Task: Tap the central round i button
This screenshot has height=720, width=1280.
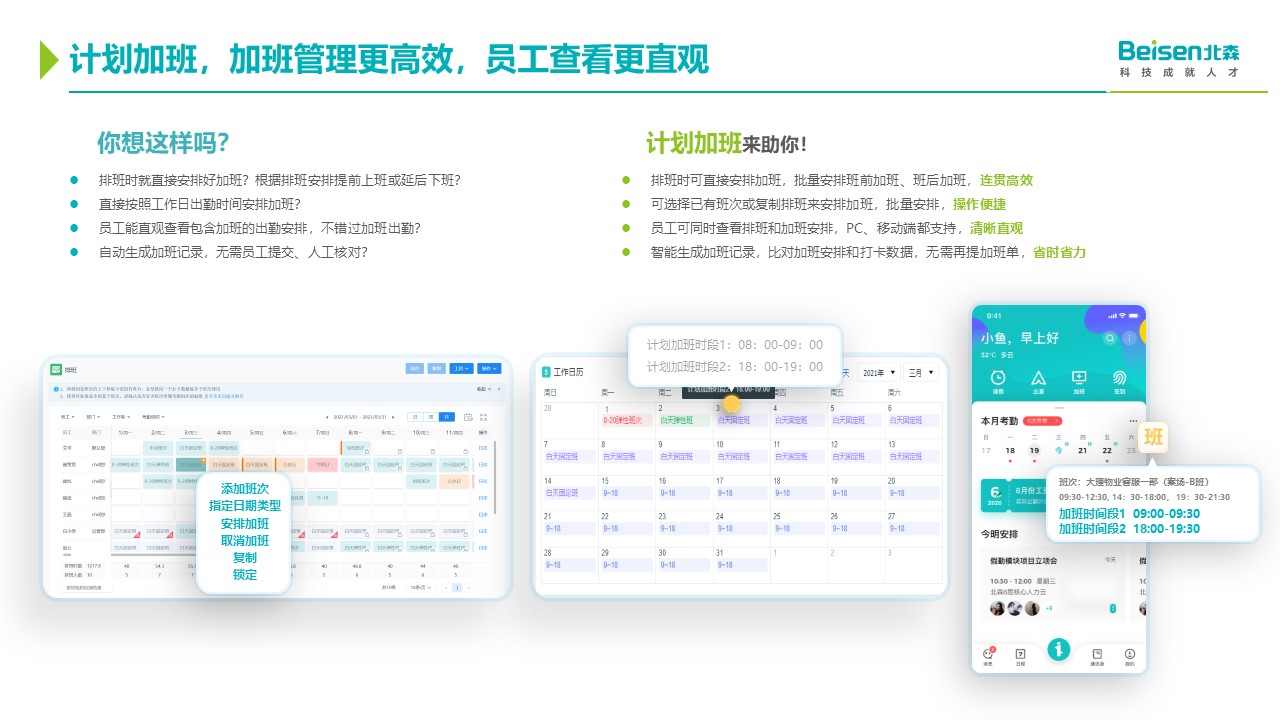Action: click(x=1058, y=648)
